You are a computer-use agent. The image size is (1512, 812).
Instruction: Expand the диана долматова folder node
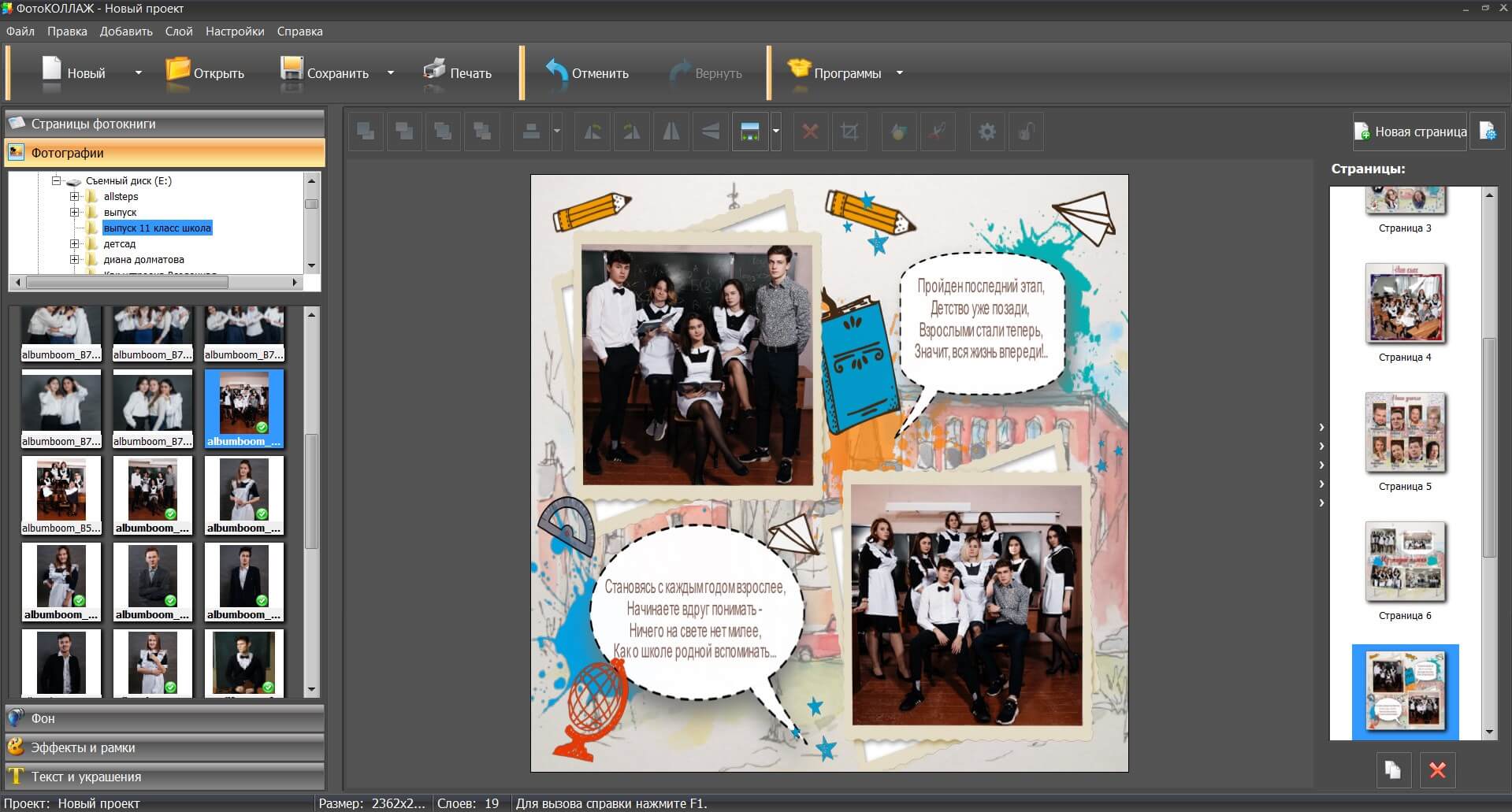pyautogui.click(x=75, y=259)
